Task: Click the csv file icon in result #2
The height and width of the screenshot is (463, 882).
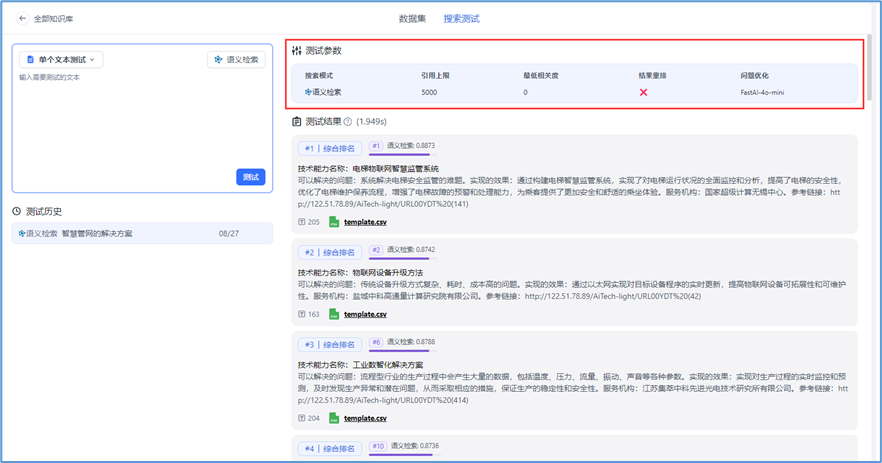Action: click(x=334, y=314)
